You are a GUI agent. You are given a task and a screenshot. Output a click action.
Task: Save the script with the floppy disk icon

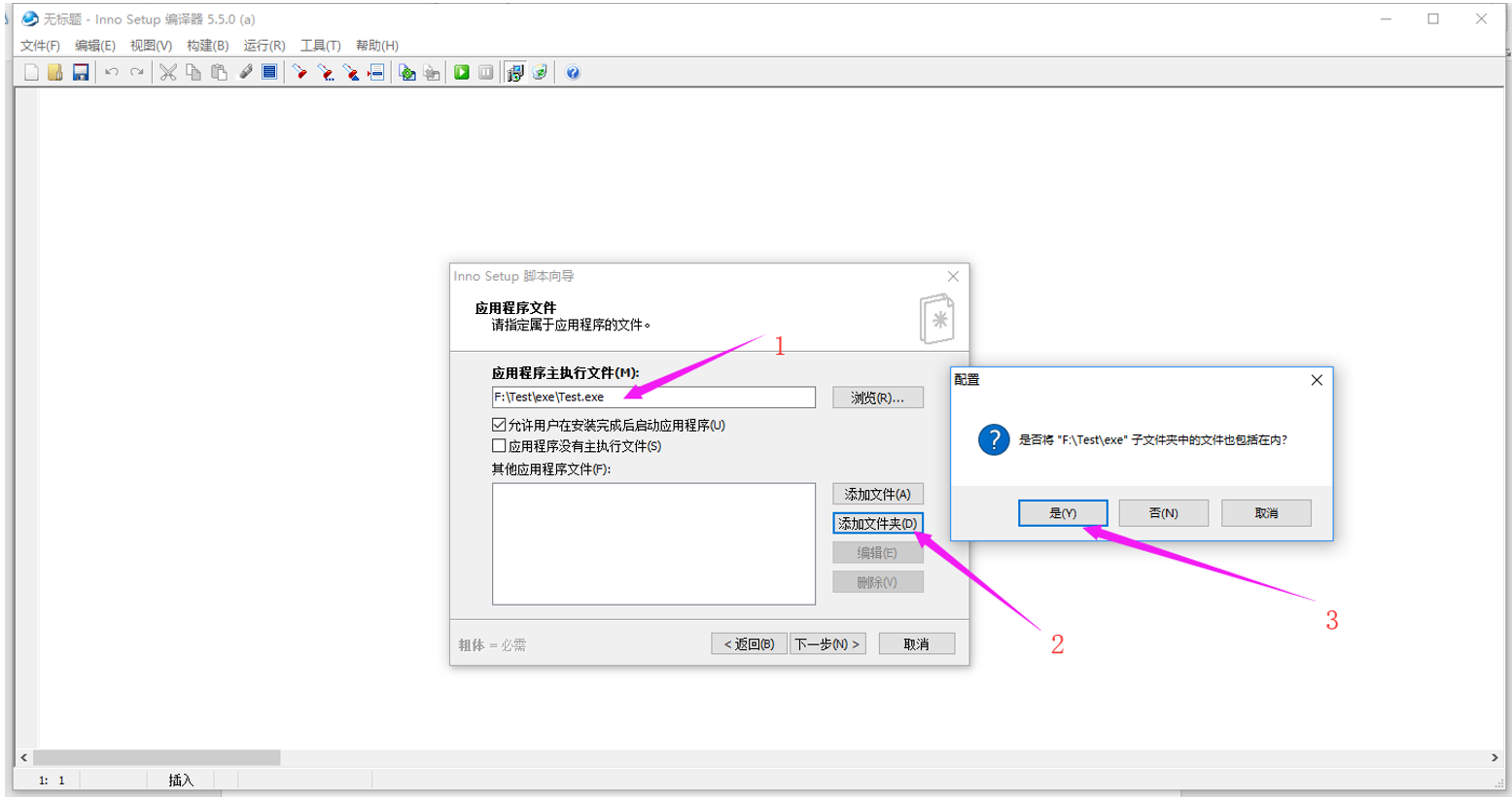coord(81,72)
